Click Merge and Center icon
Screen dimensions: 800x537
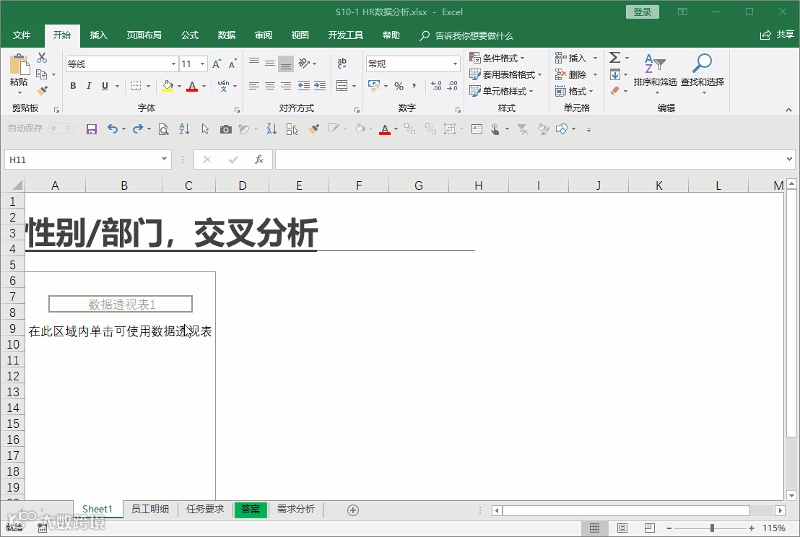click(x=341, y=86)
